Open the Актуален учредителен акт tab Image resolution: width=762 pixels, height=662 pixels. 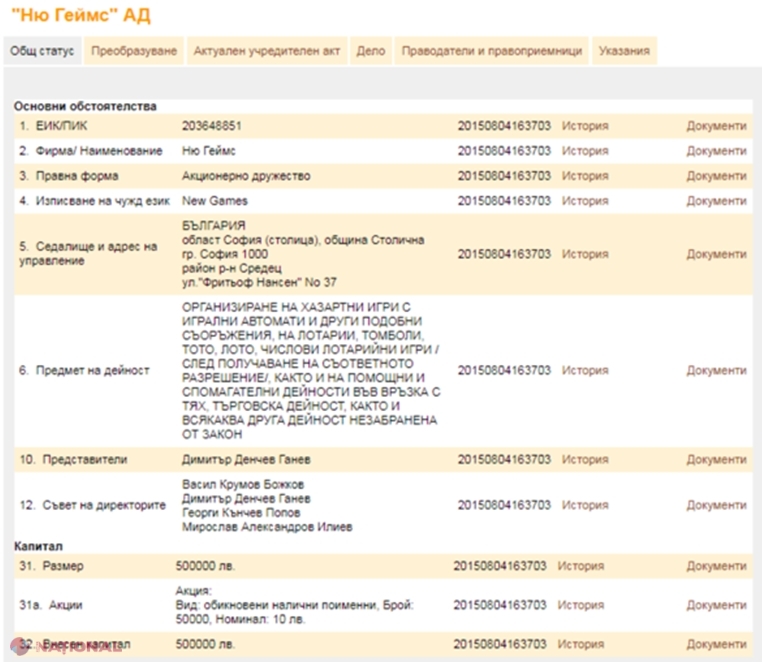[x=267, y=51]
